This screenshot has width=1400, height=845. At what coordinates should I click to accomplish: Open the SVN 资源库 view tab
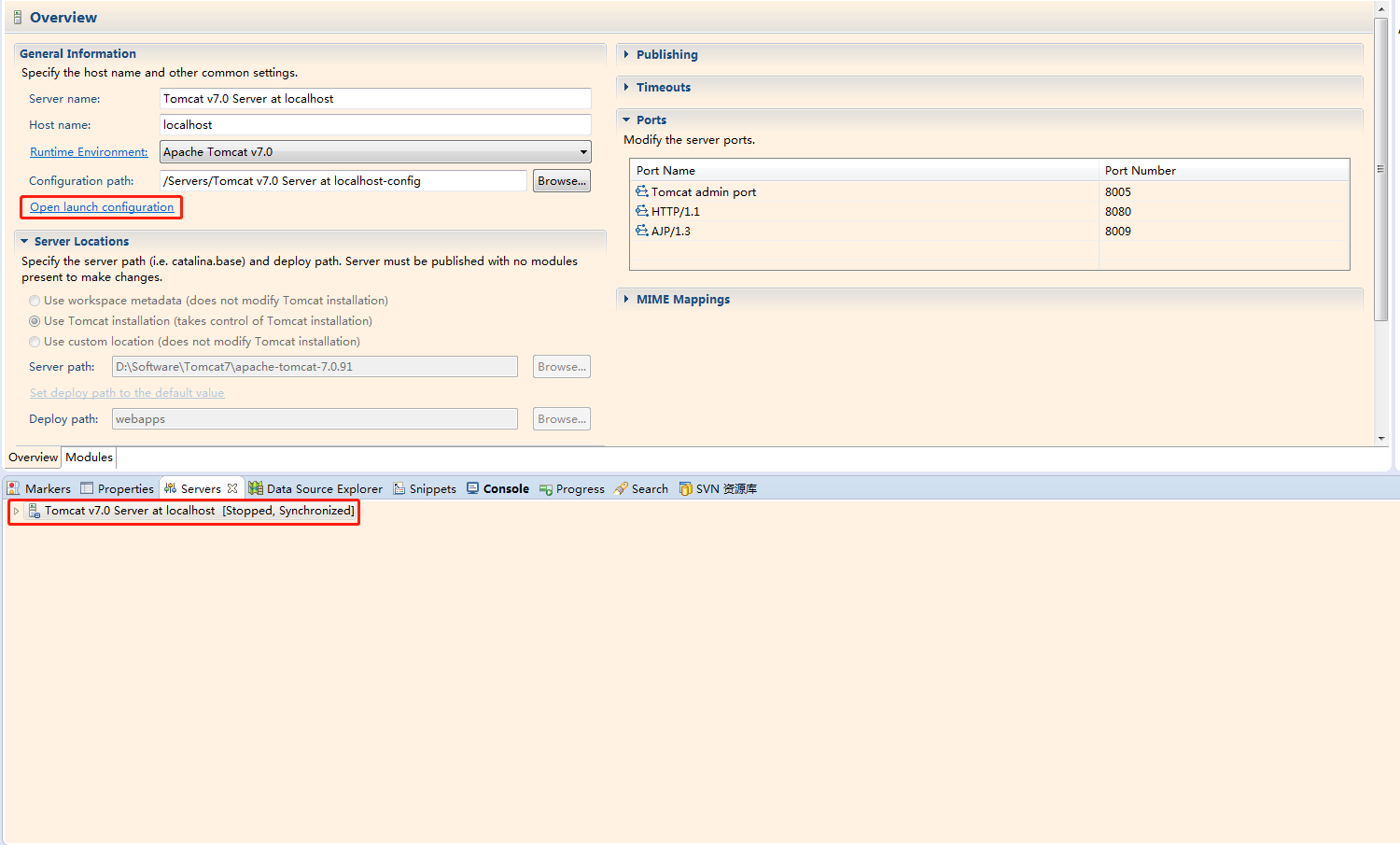(x=718, y=488)
